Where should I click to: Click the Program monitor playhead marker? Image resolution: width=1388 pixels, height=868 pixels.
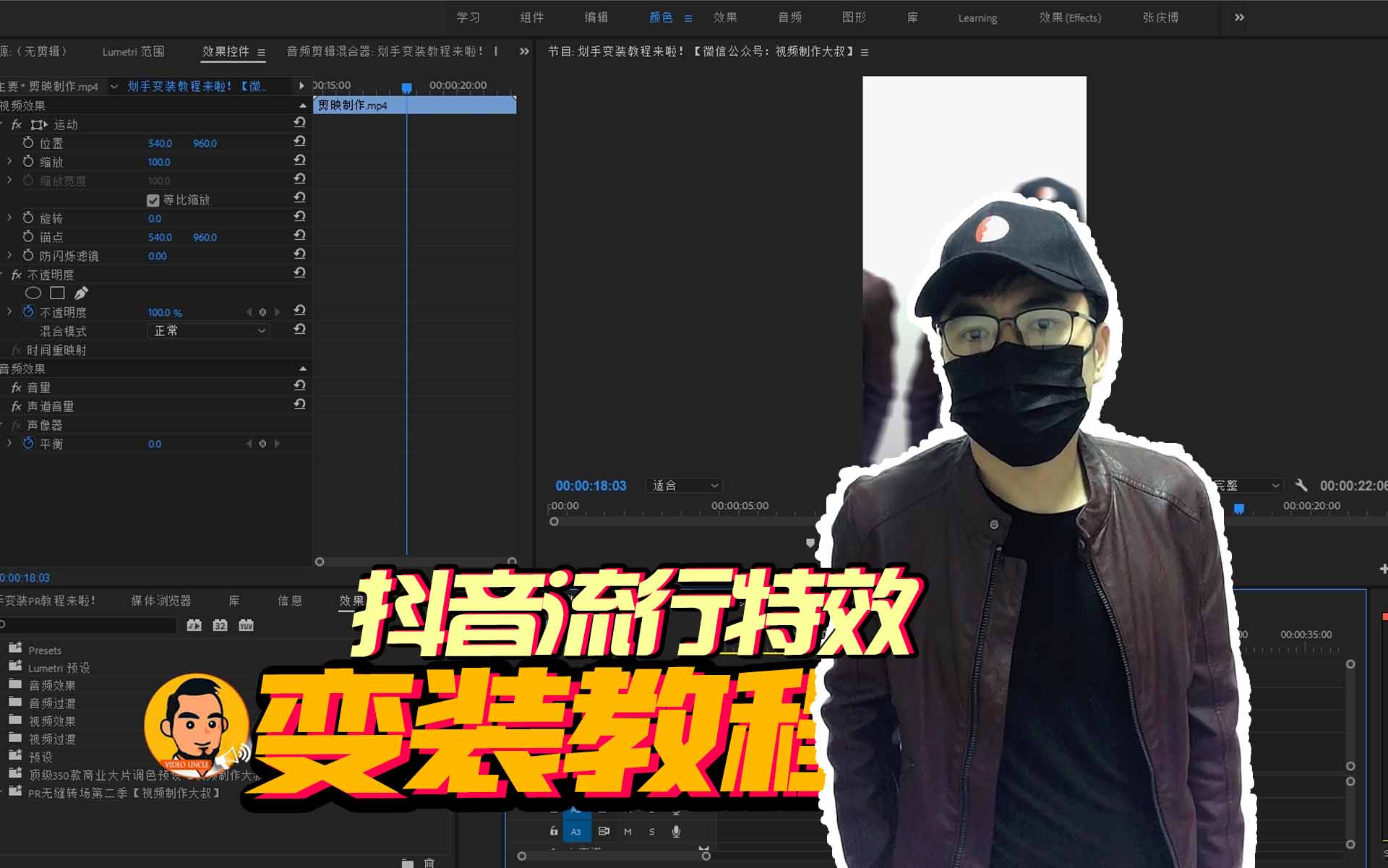click(x=1238, y=509)
